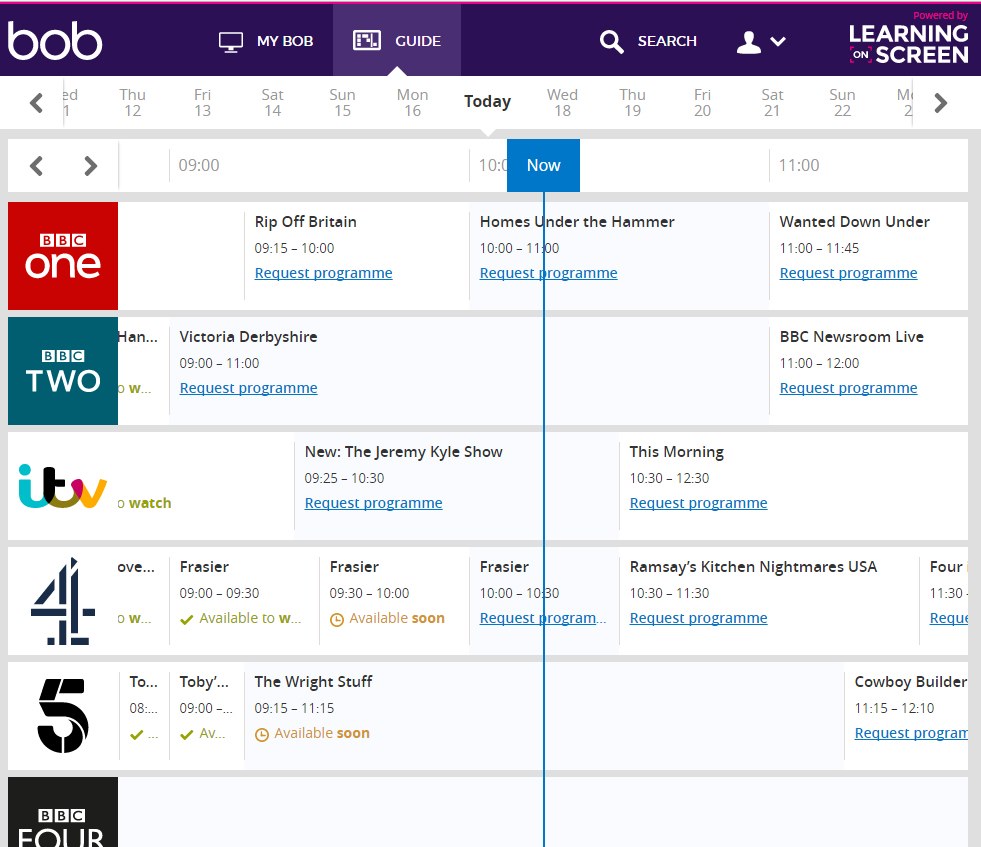This screenshot has height=847, width=981.
Task: Click Available soon for Frasier 09:30 - 10:00
Action: 387,618
